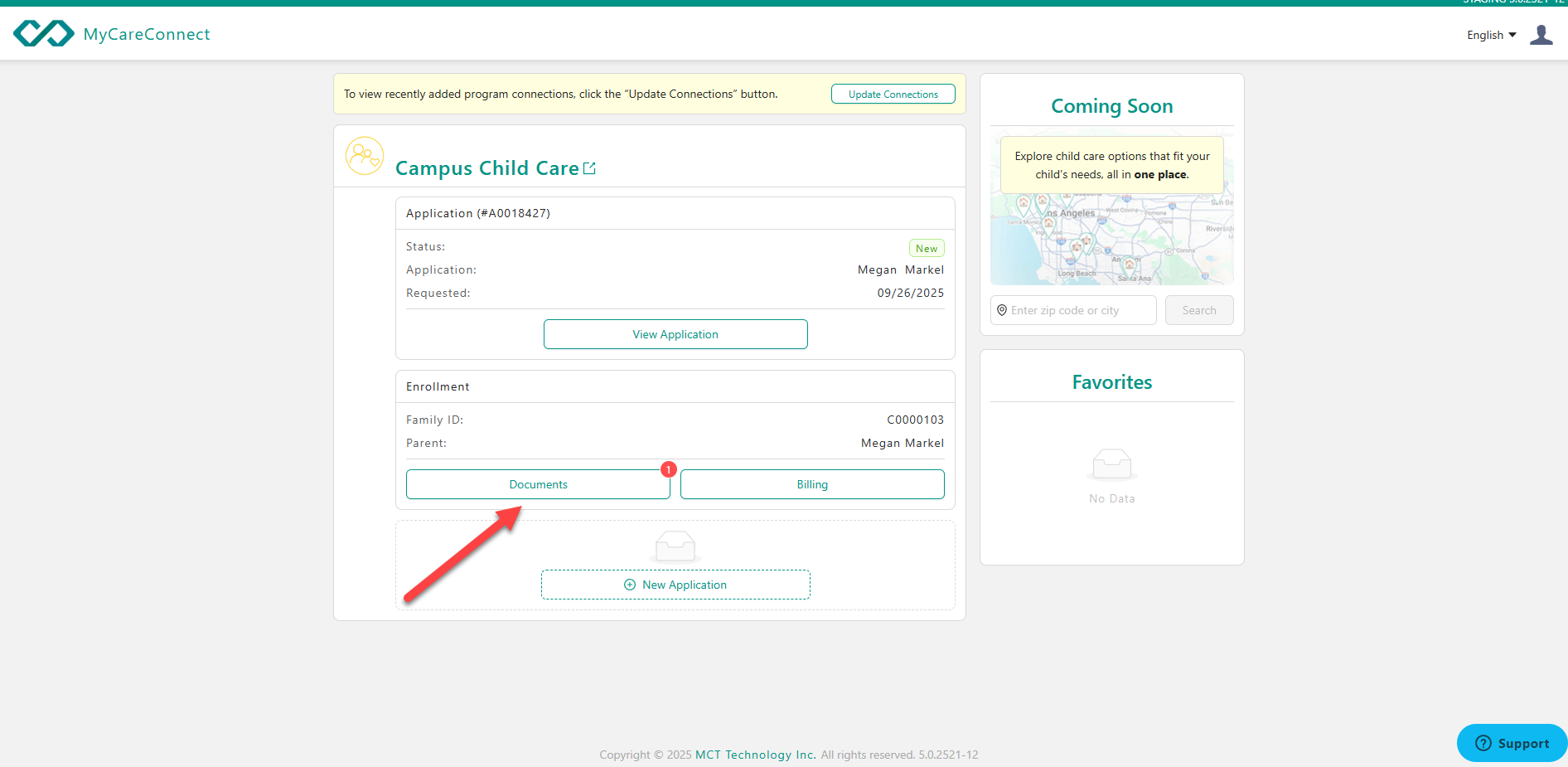This screenshot has height=767, width=1568.
Task: Click Application (#A0018427) header text
Action: pyautogui.click(x=478, y=213)
